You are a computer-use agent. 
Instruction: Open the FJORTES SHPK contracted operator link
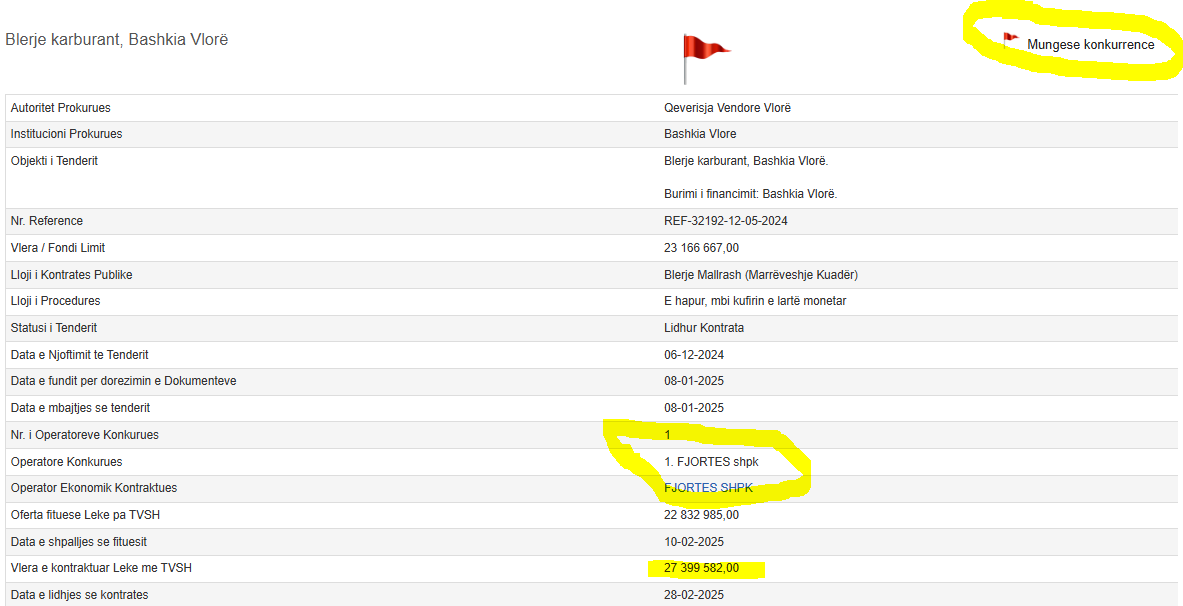click(708, 488)
